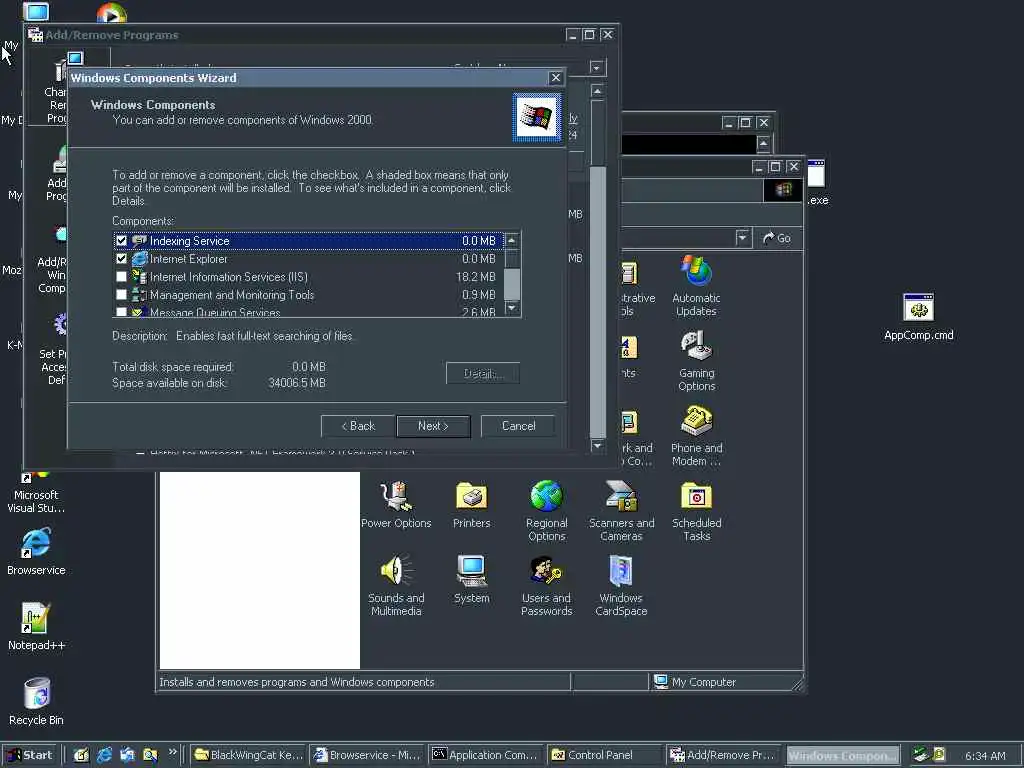This screenshot has width=1024, height=768.
Task: Check the Management and Monitoring Tools checkbox
Action: [121, 295]
